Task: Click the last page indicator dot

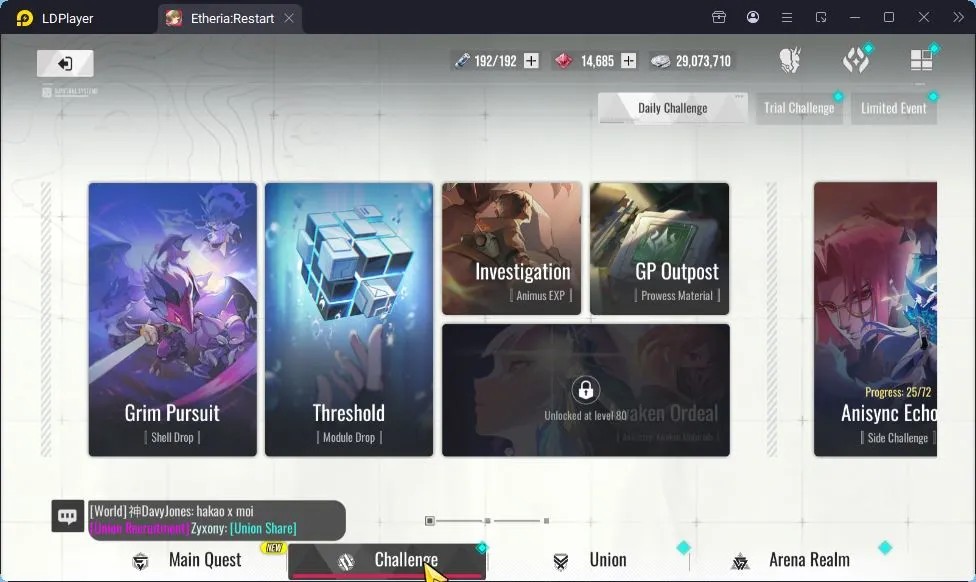Action: click(x=546, y=520)
